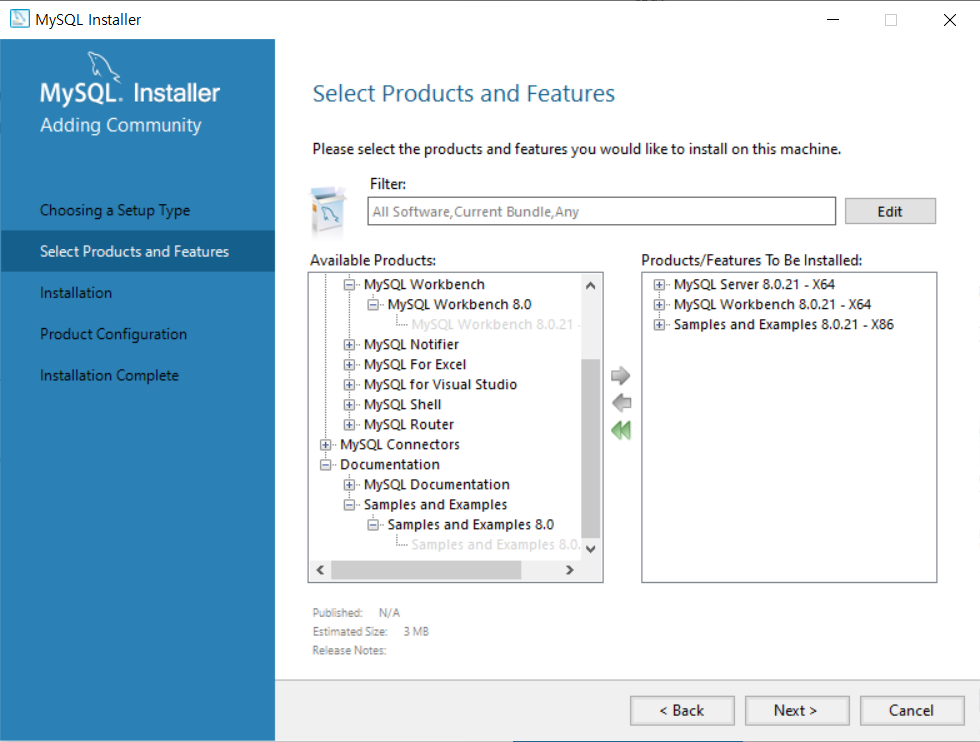The height and width of the screenshot is (742, 980).
Task: Select MySQL for Visual Studio item
Action: [441, 384]
